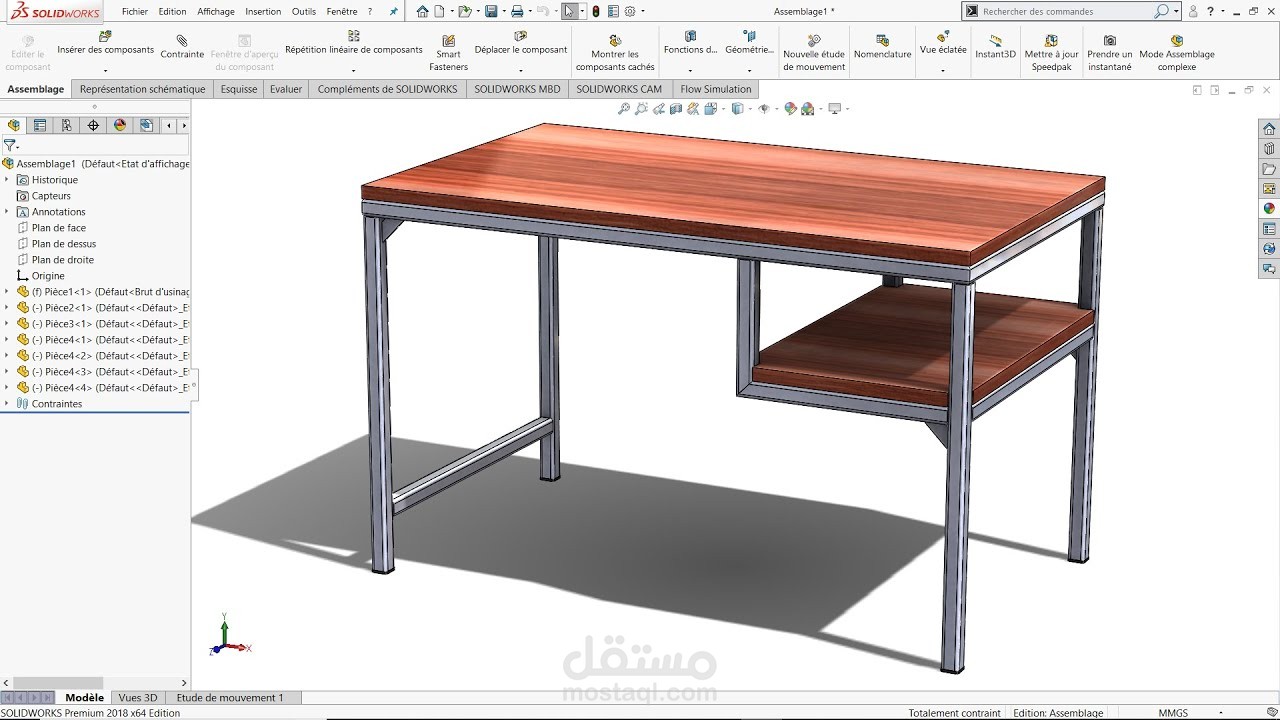Toggle the Instant3D tool
Viewport: 1280px width, 720px height.
(995, 47)
